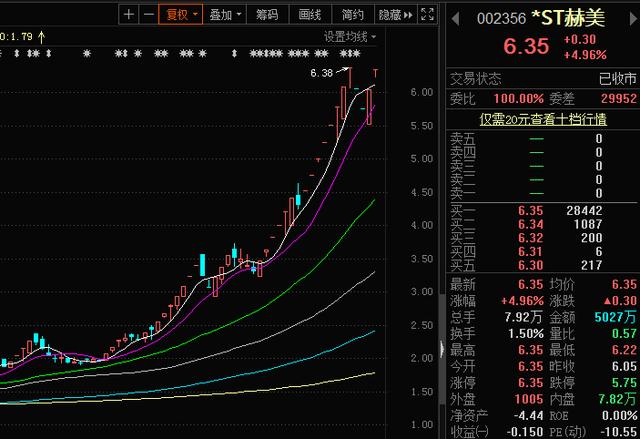Click the 买一 volume 28442
This screenshot has width=640, height=439.
584,211
